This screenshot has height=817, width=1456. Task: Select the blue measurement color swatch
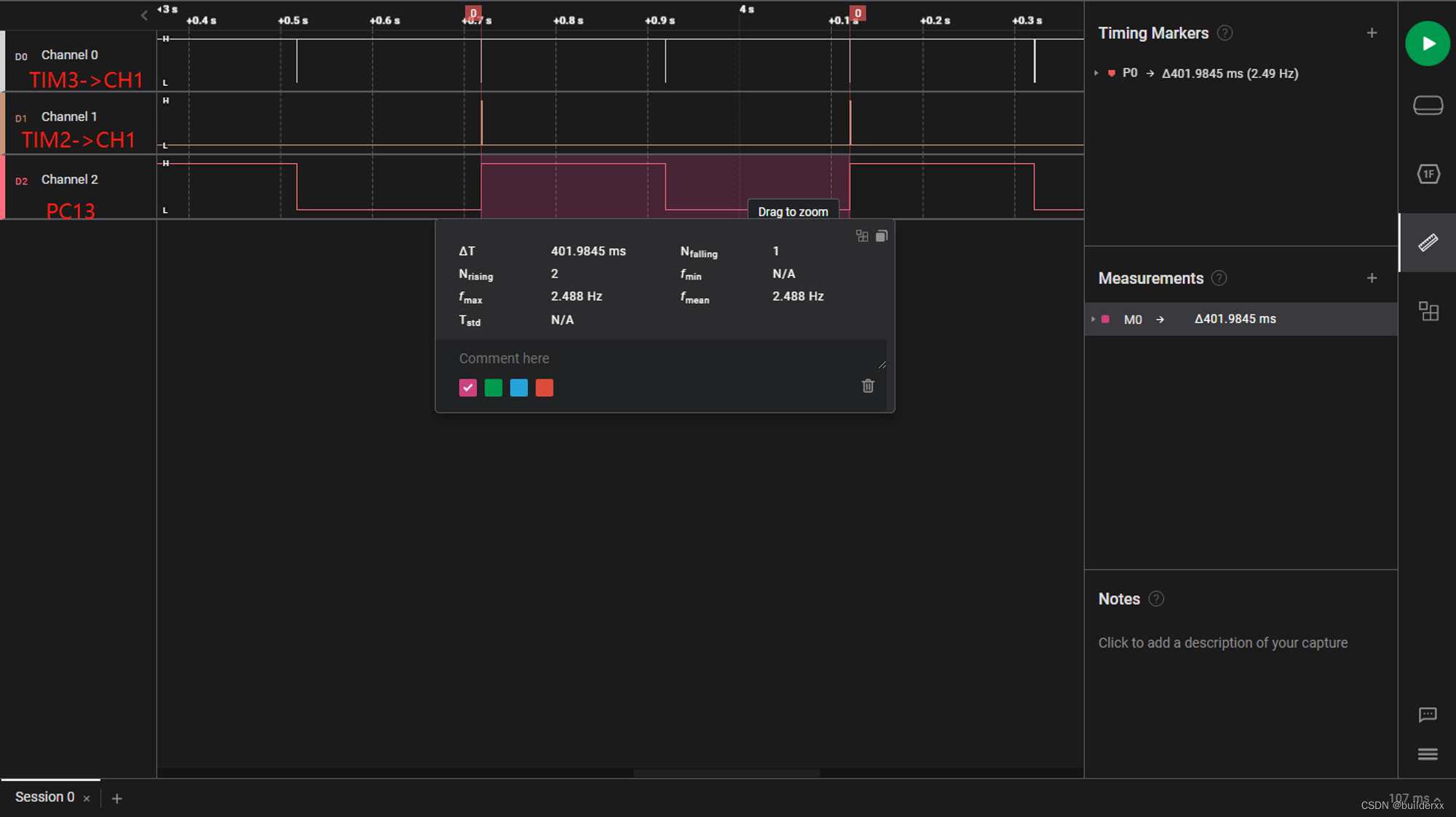pyautogui.click(x=519, y=388)
